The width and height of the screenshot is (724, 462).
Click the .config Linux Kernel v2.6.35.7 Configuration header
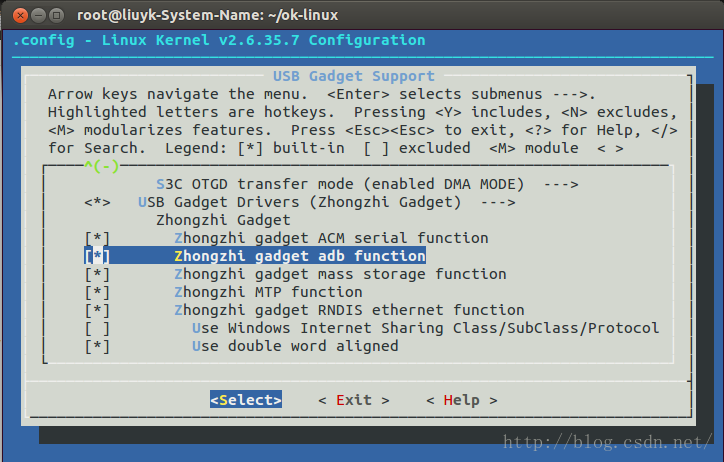coord(219,40)
